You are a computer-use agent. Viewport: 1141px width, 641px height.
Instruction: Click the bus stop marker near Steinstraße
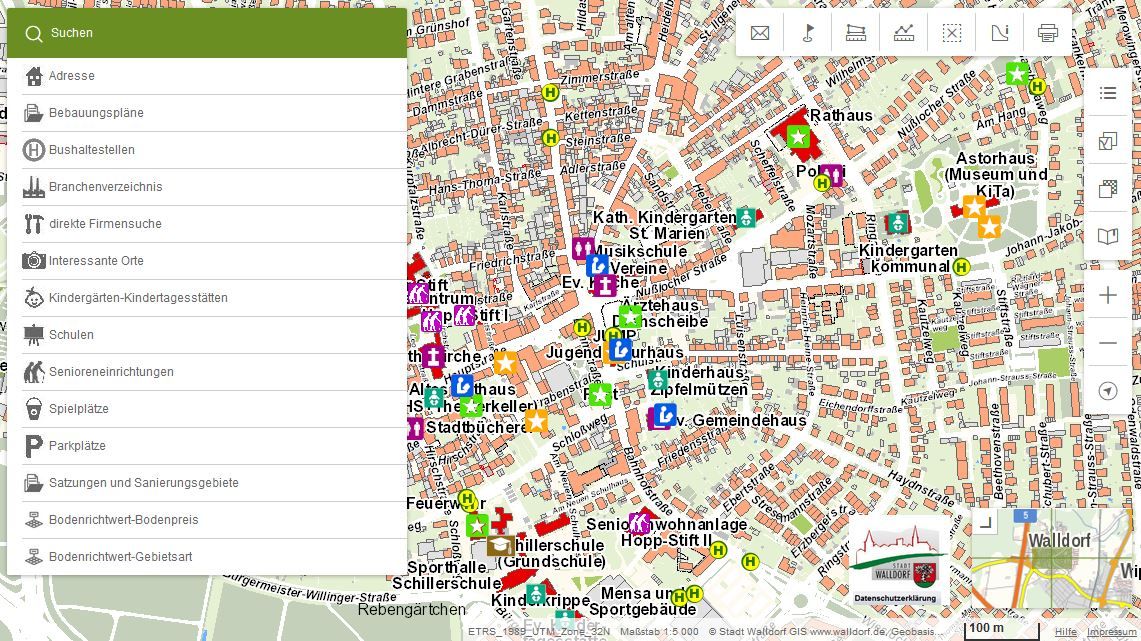pos(550,138)
